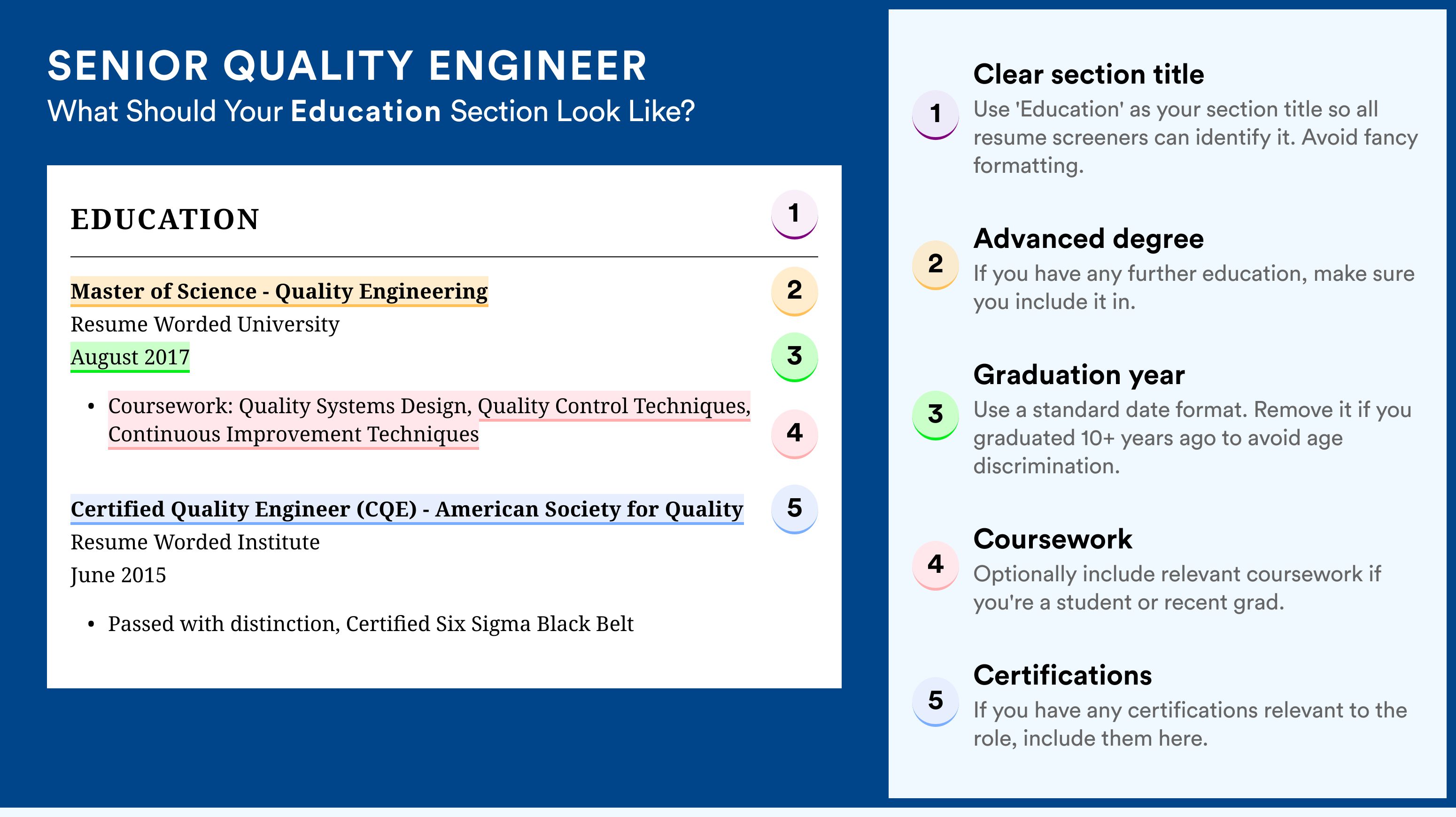Screen dimensions: 1456x817
Task: Click the Graduation year tip heading
Action: tap(1079, 375)
